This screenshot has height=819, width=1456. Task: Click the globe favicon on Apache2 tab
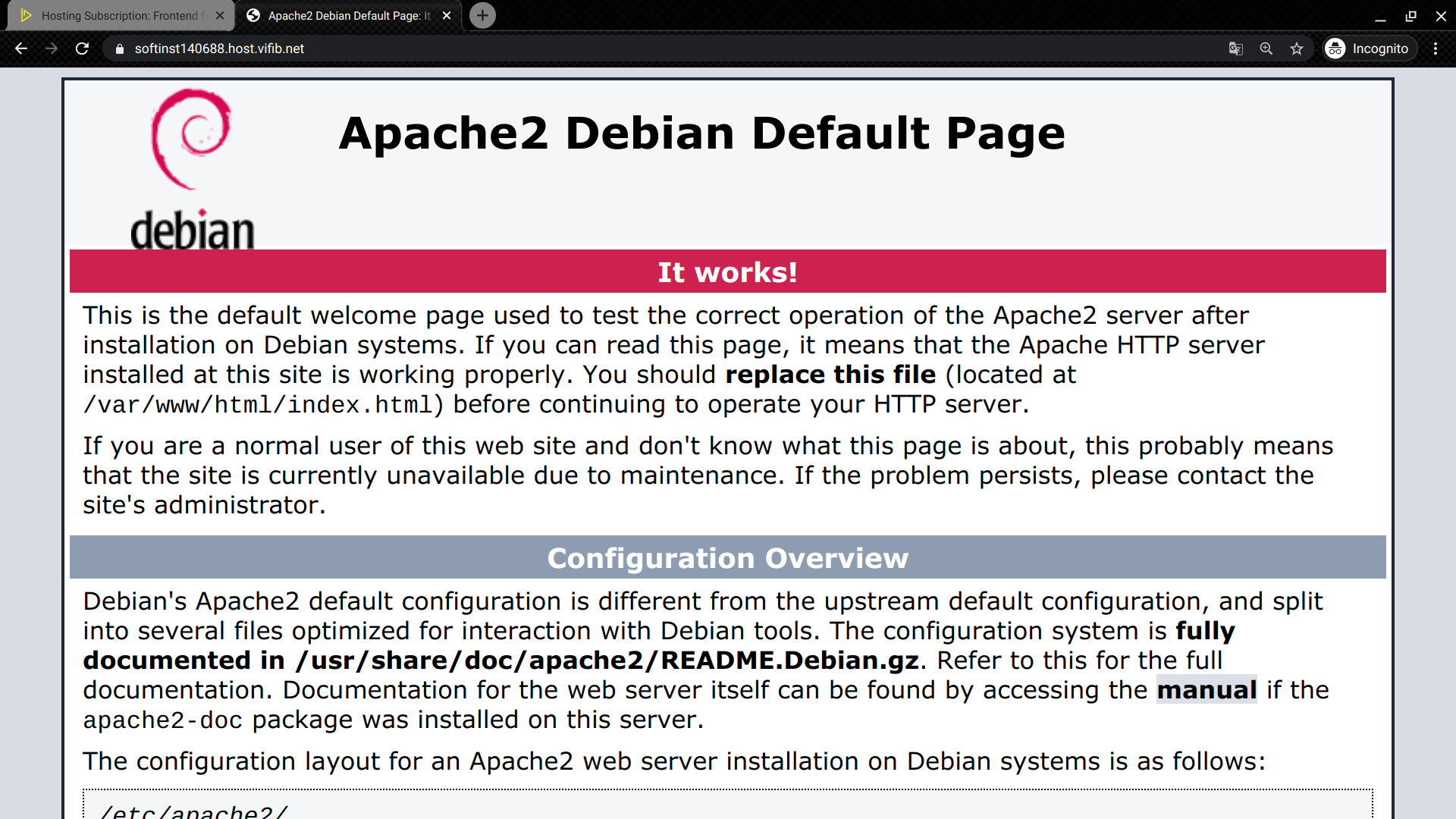pyautogui.click(x=253, y=15)
